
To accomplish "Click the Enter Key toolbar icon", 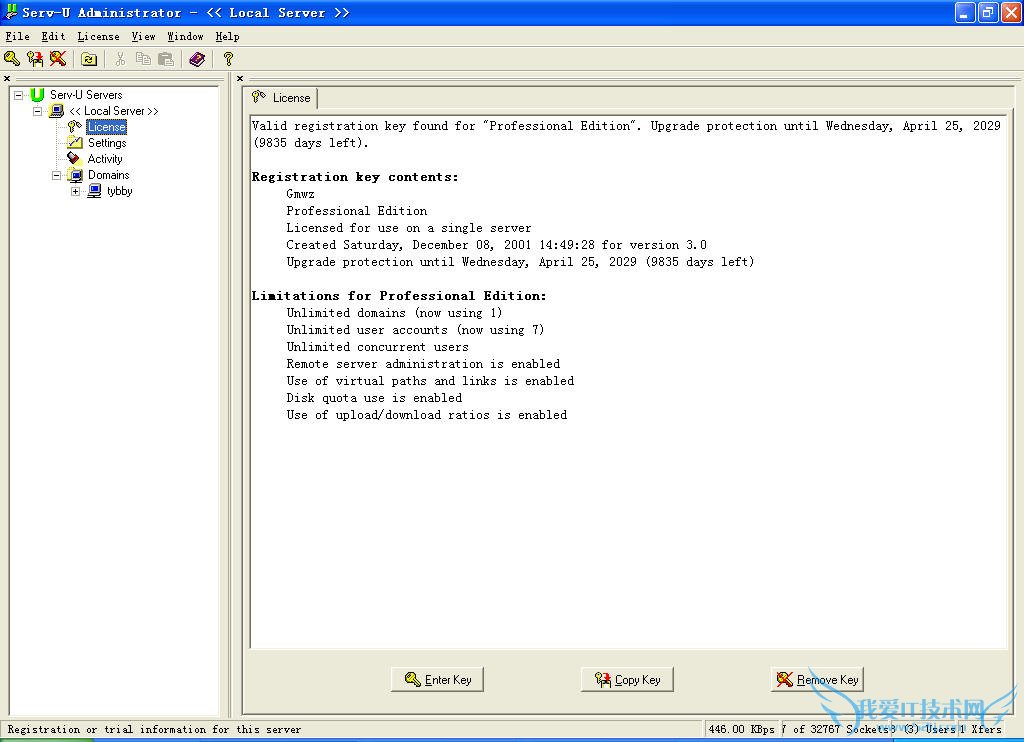I will [12, 59].
